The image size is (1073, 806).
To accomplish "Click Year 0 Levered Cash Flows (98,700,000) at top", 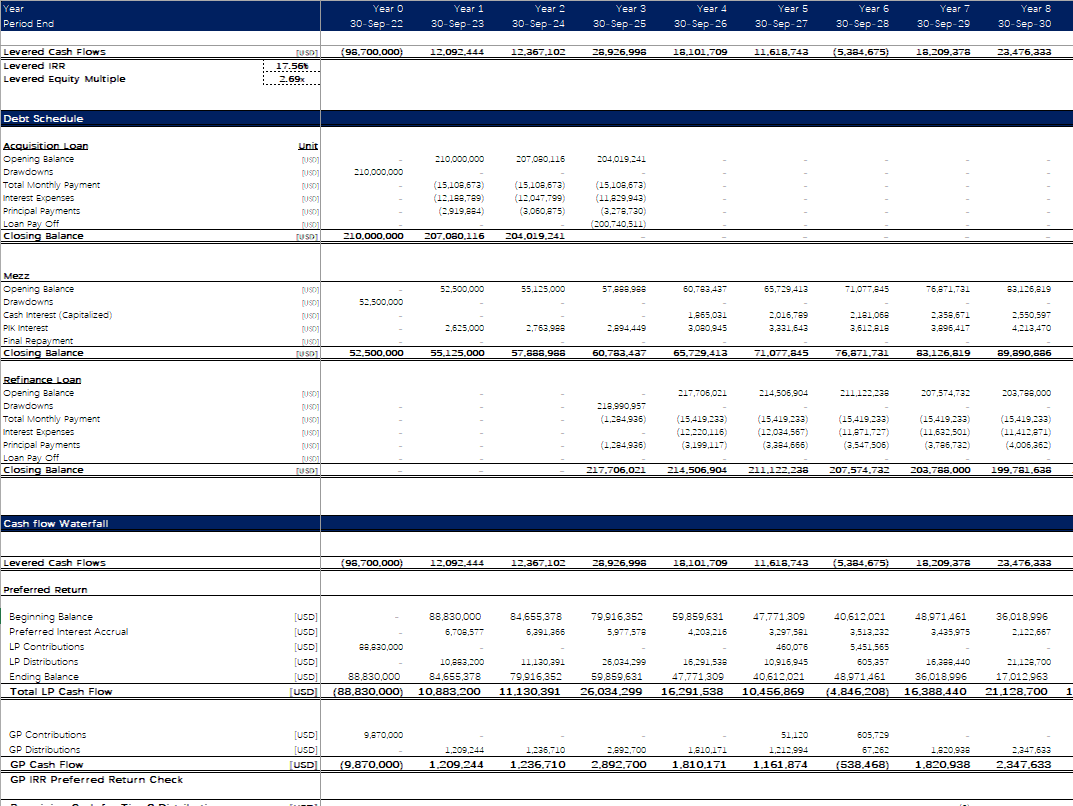I will tap(372, 52).
